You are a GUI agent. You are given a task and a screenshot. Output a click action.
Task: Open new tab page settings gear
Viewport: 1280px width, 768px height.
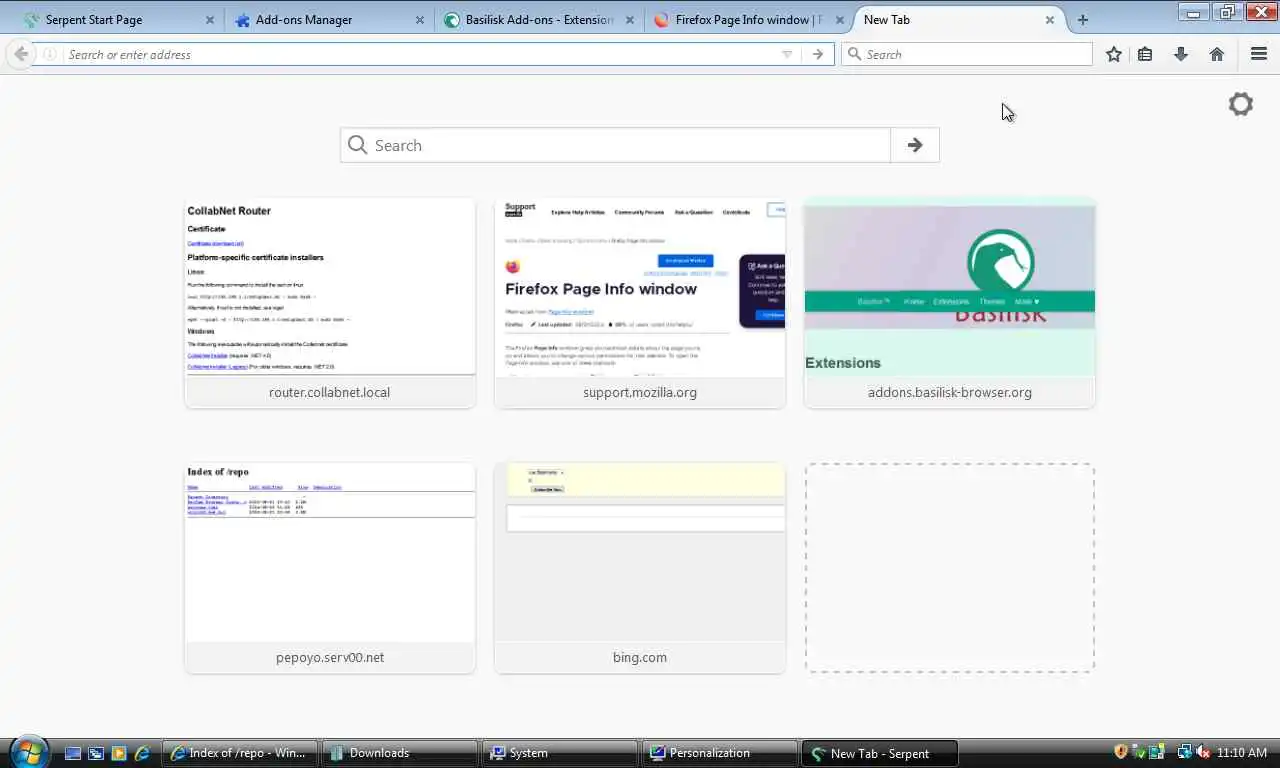pos(1241,104)
